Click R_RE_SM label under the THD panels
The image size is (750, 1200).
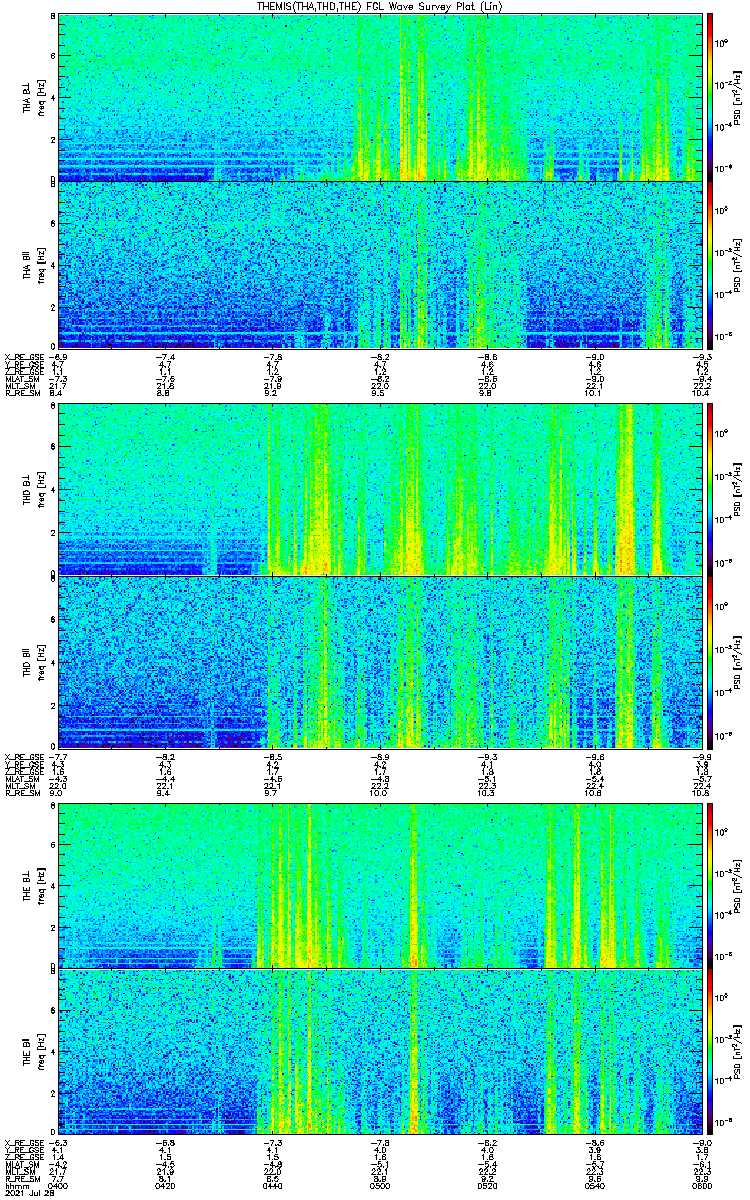[x=22, y=794]
